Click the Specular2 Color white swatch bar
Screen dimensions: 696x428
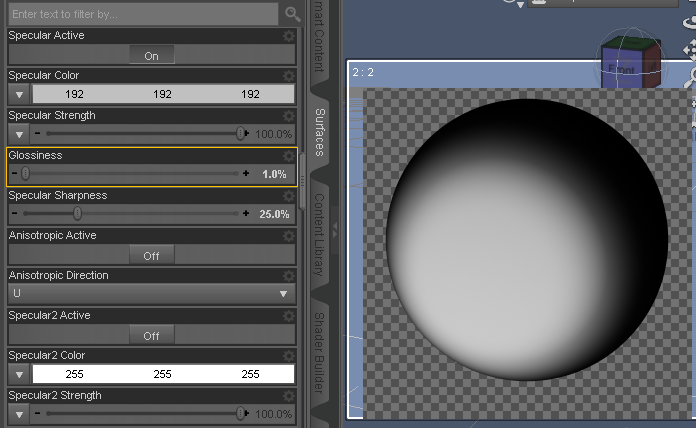163,374
